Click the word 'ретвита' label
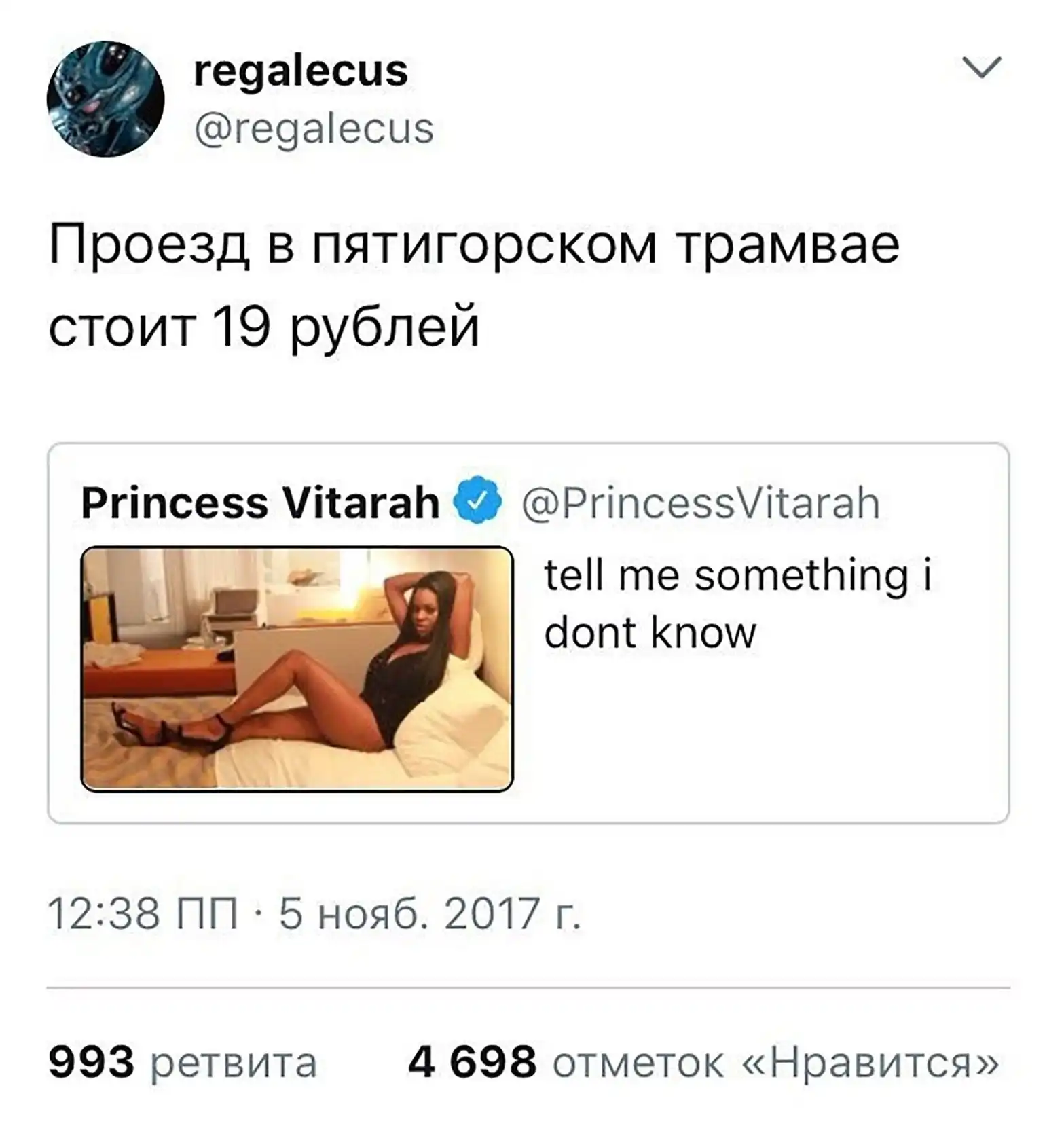 tap(234, 1064)
